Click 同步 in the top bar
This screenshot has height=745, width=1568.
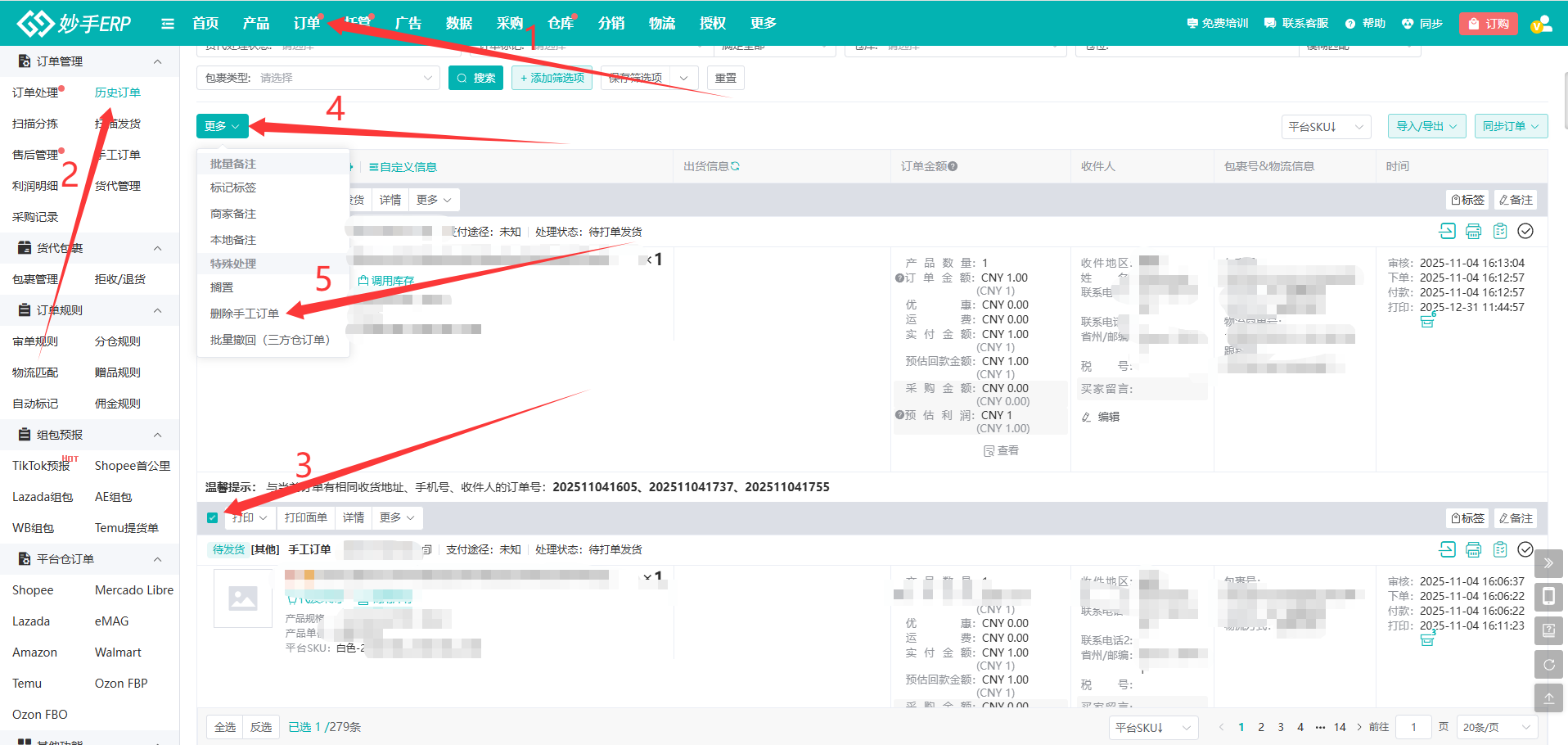tap(1422, 24)
